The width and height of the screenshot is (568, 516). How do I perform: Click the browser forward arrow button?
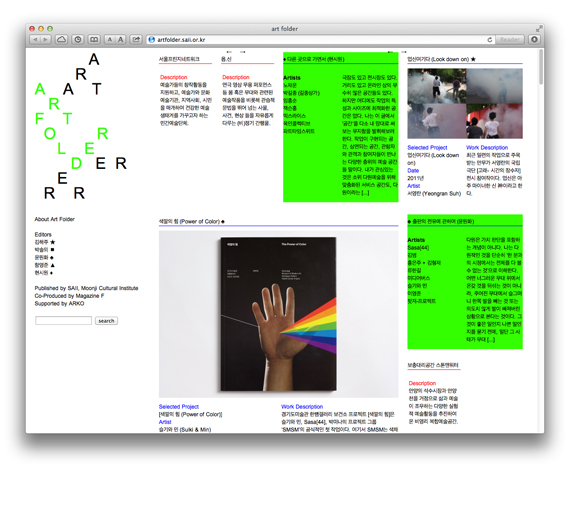[x=46, y=39]
